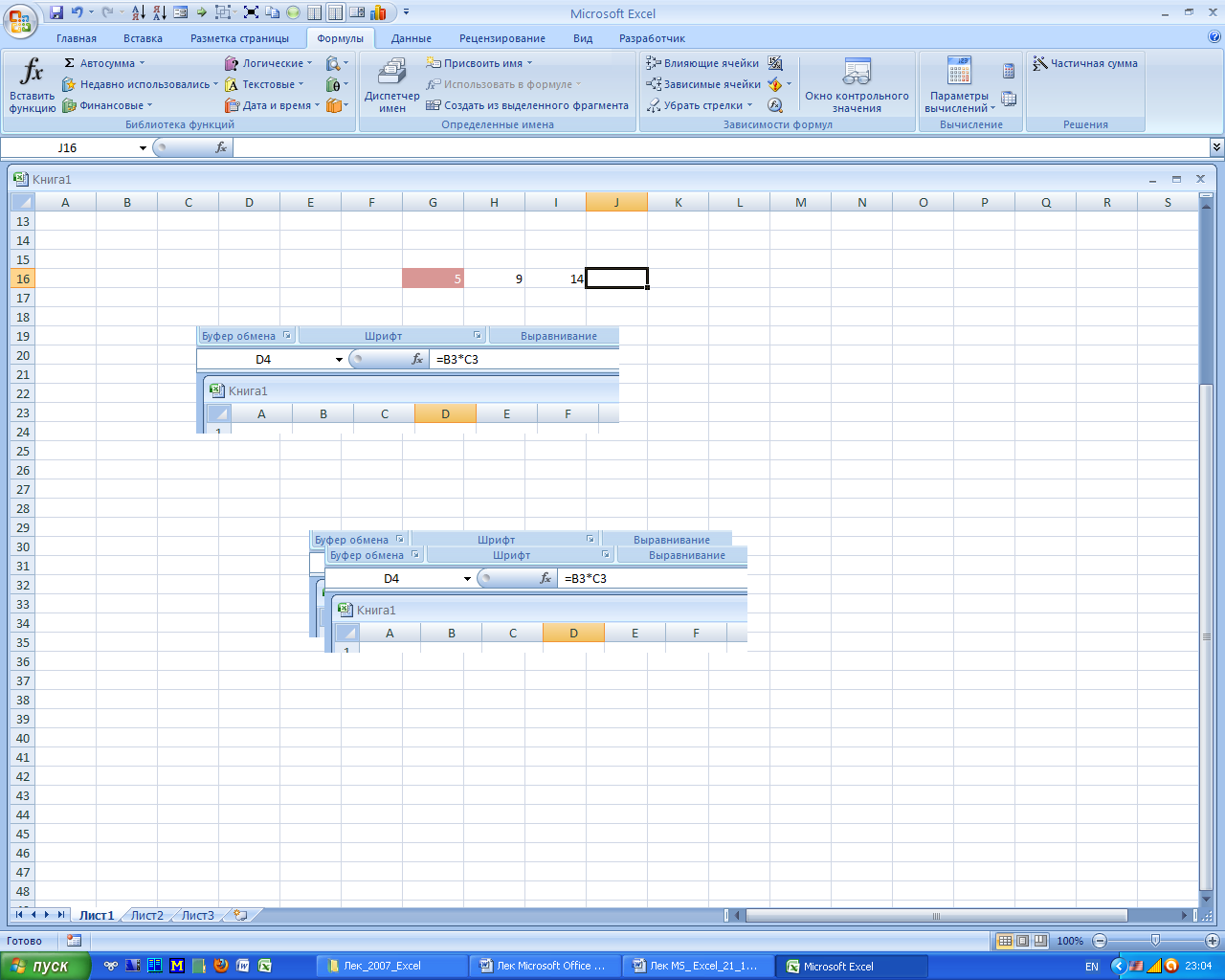The image size is (1225, 980).
Task: Open the More Functions dropdown
Action: [337, 105]
